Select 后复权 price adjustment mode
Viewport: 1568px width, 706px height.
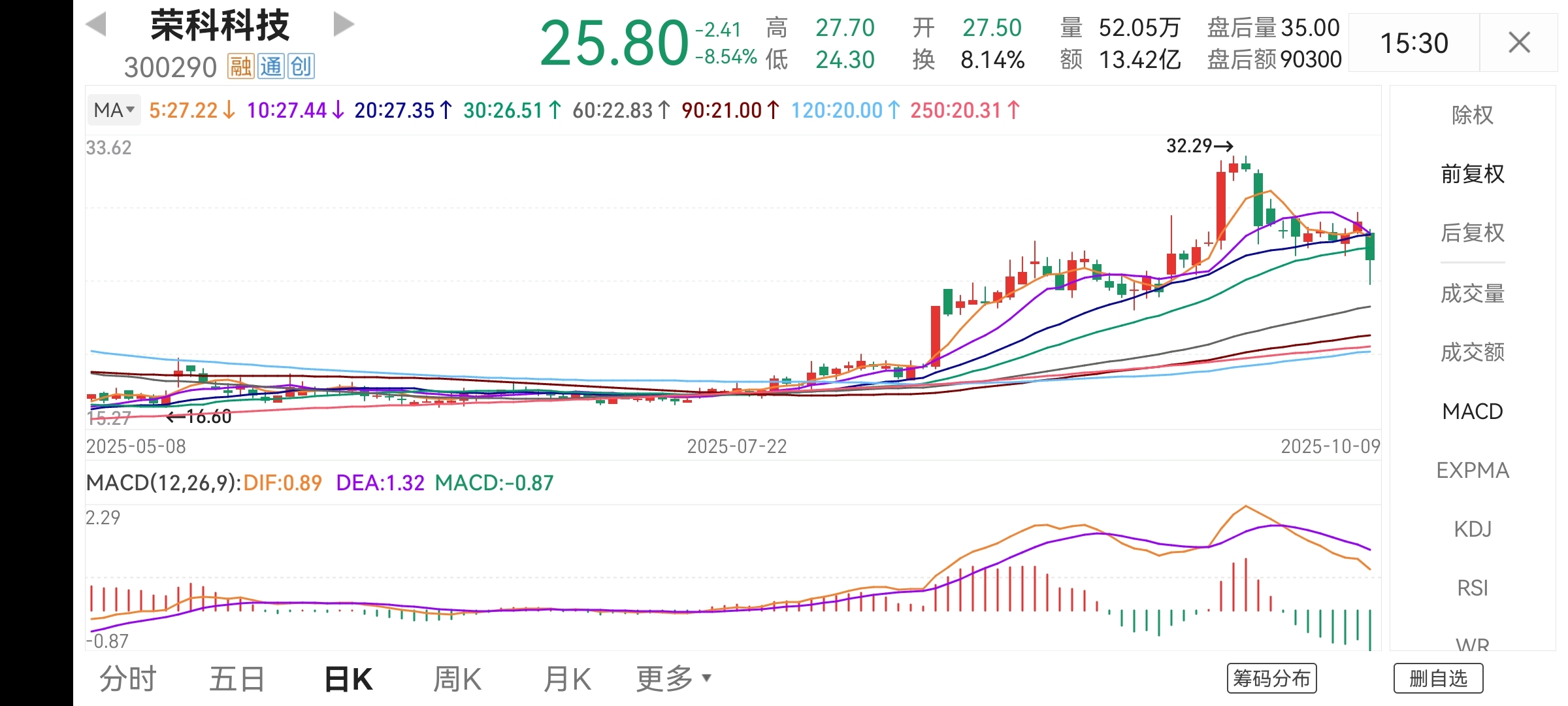pos(1473,233)
